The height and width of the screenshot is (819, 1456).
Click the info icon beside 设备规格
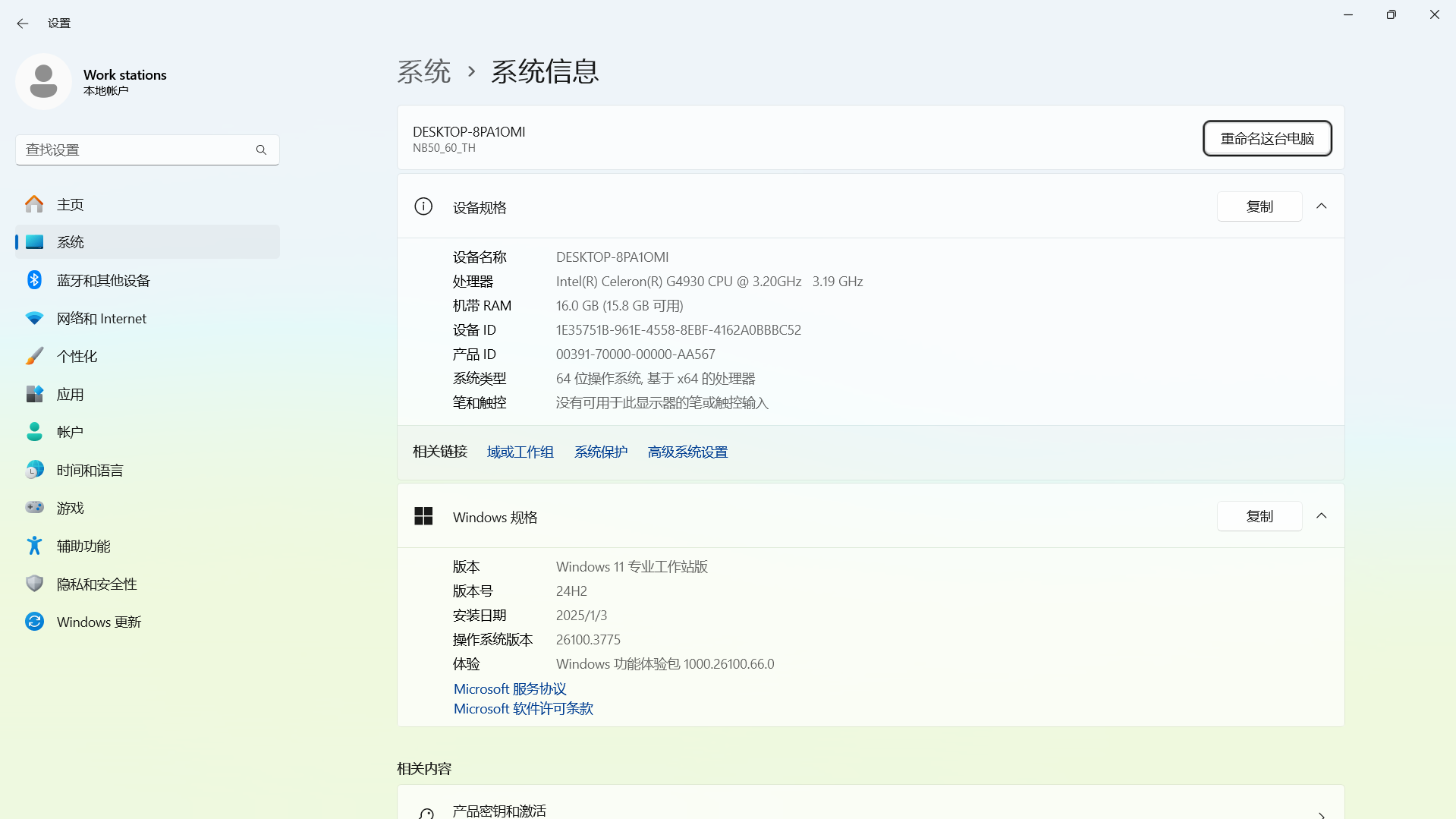(x=423, y=206)
